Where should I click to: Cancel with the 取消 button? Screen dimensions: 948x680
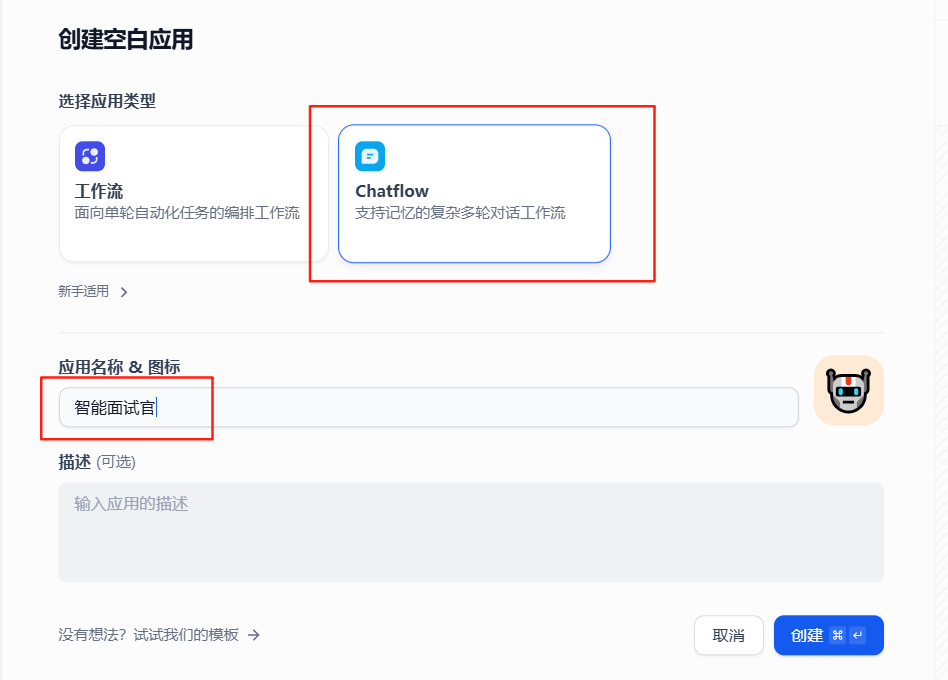point(729,635)
